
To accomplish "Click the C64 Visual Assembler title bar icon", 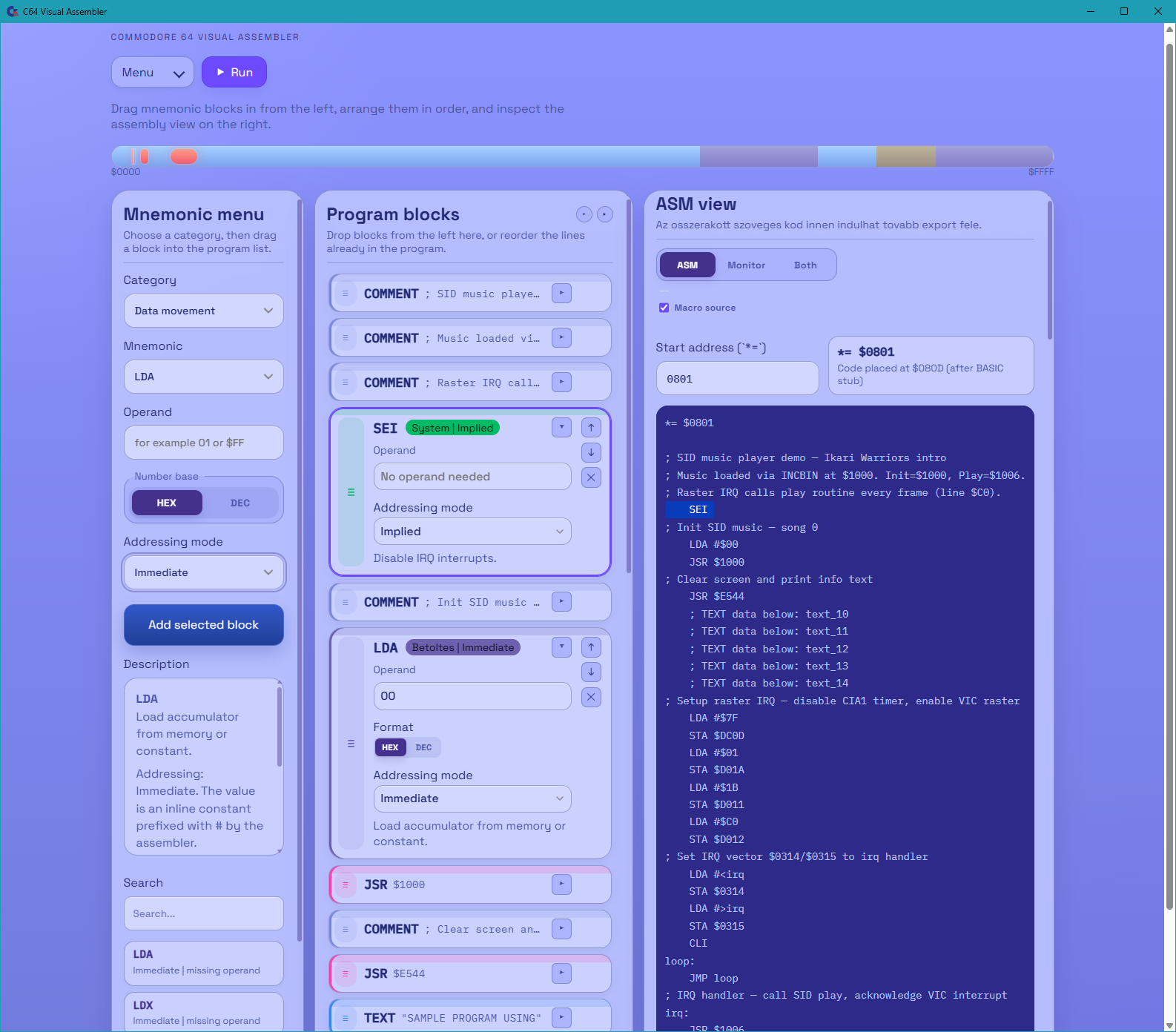I will tap(12, 11).
